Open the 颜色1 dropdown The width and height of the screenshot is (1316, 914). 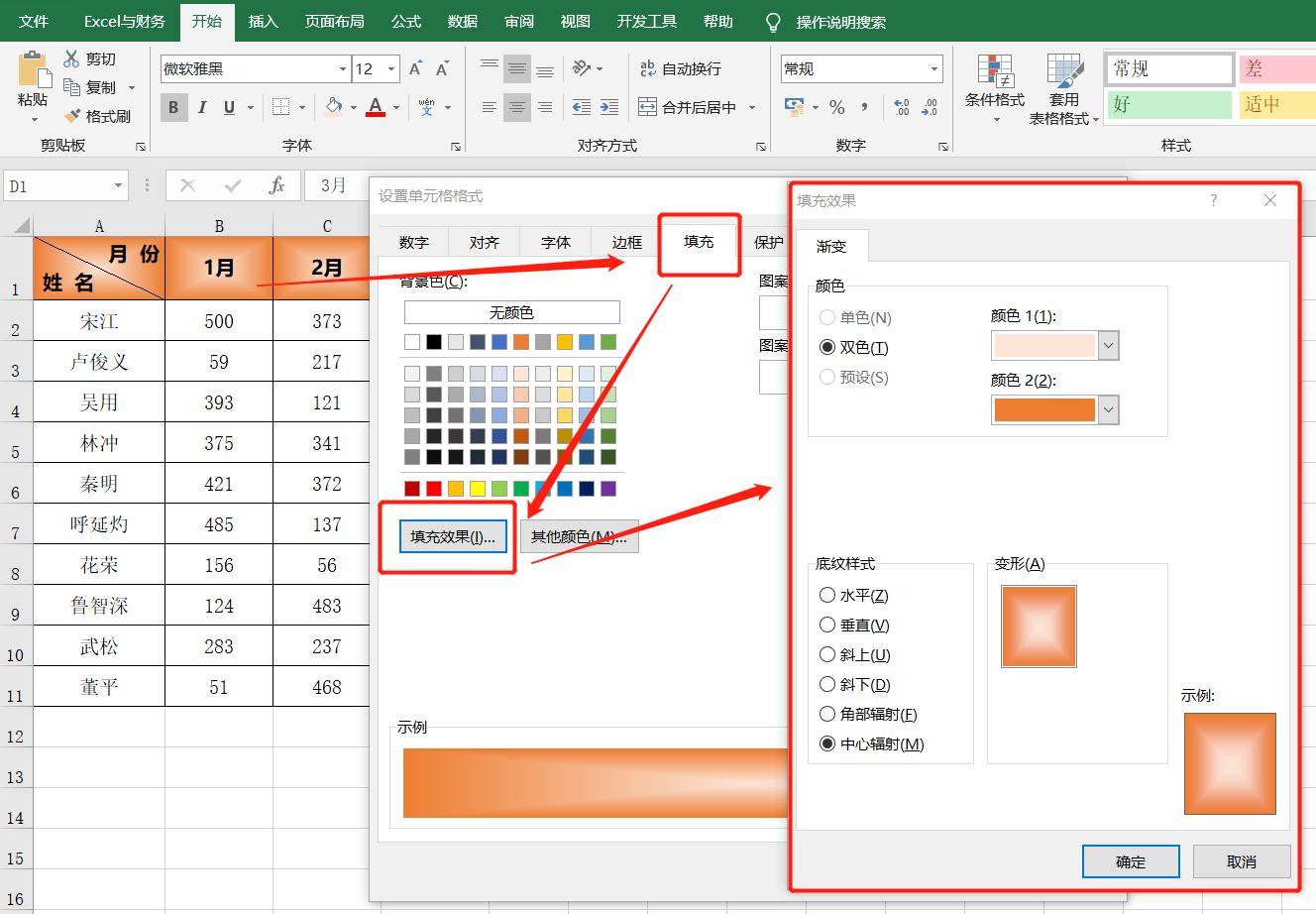click(1107, 345)
